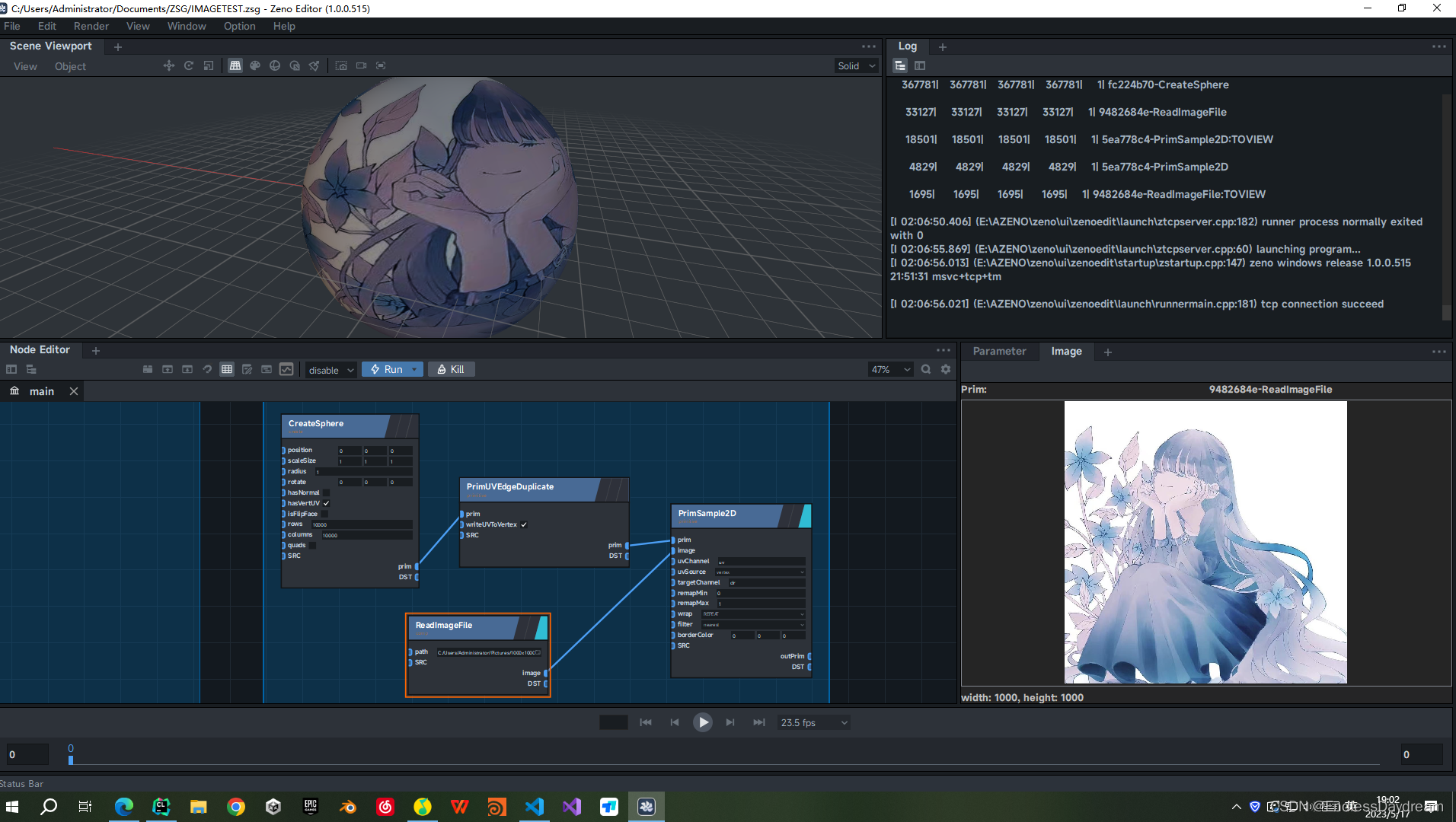
Task: Click the search icon in Node Editor
Action: click(926, 369)
